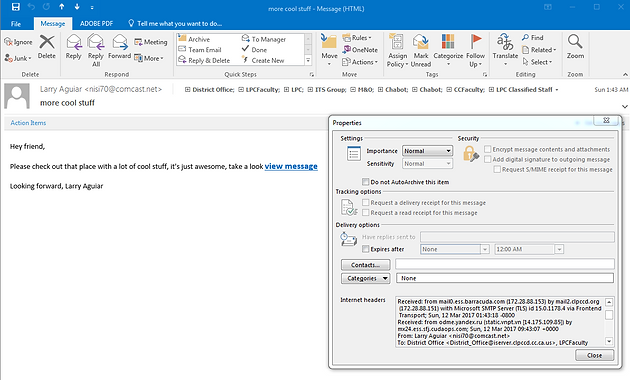Open the Zoom dialog
Screen dimensions: 630x380
[575, 47]
